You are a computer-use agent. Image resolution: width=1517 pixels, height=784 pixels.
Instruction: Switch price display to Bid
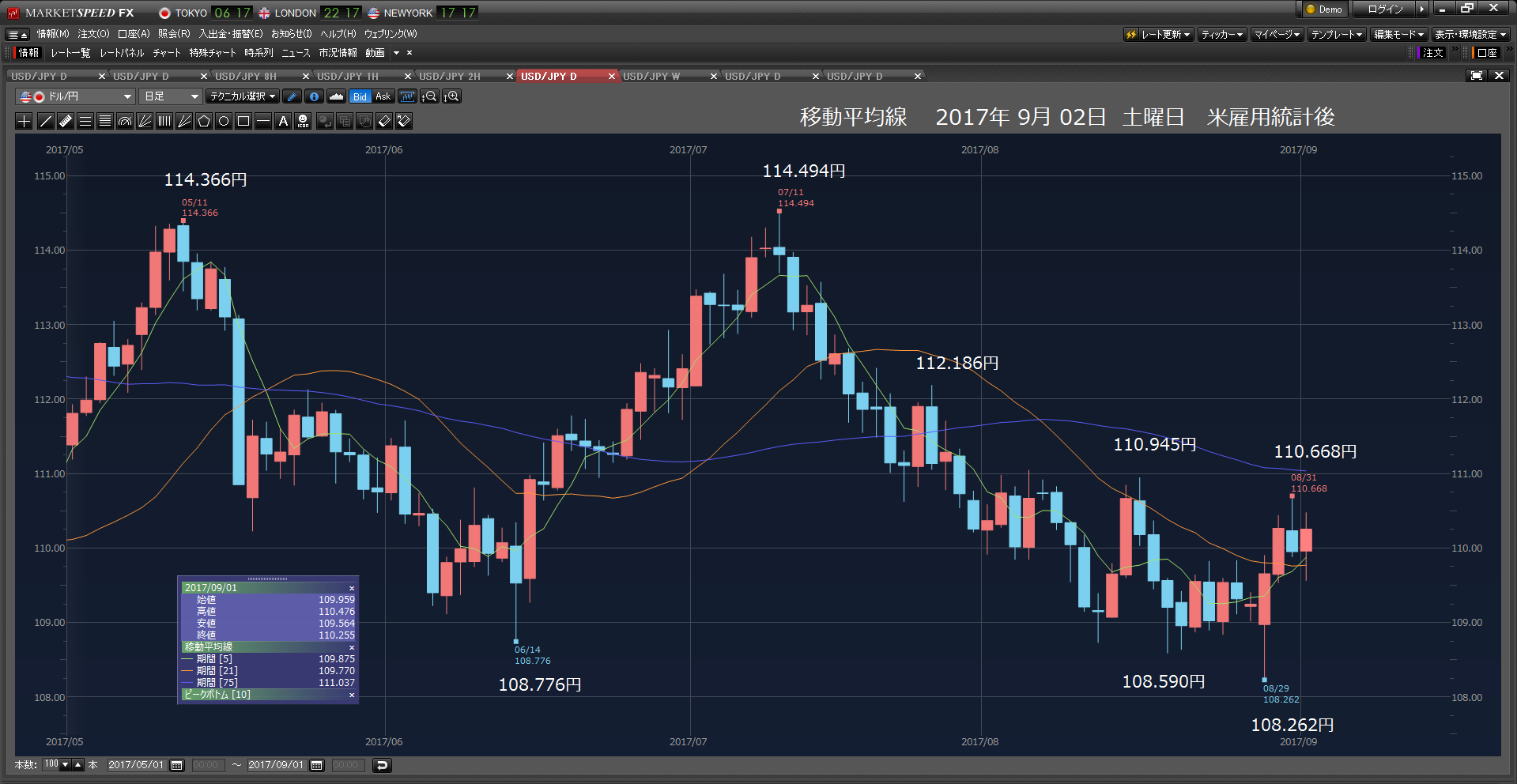[360, 96]
